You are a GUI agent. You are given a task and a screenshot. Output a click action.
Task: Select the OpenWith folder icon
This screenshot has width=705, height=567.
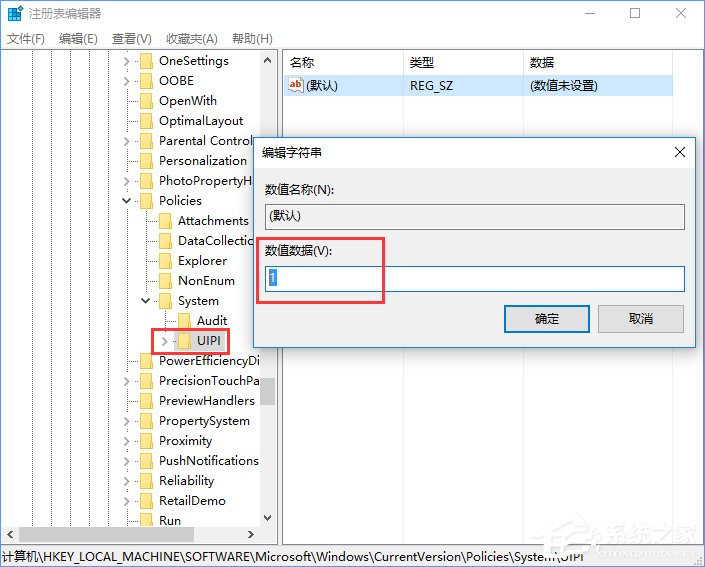[x=146, y=101]
